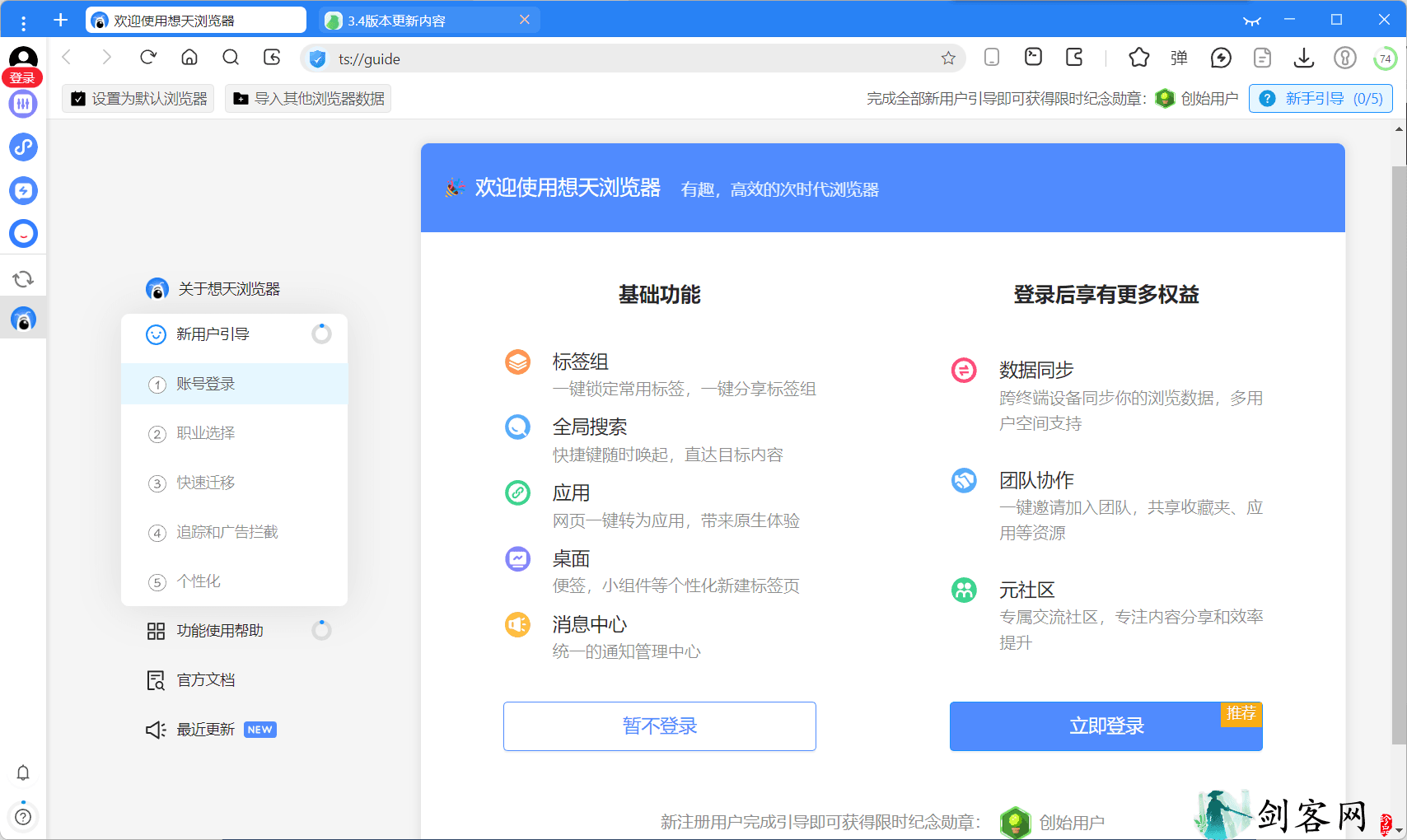Open the search magnifier in toolbar
This screenshot has width=1407, height=840.
tap(231, 57)
